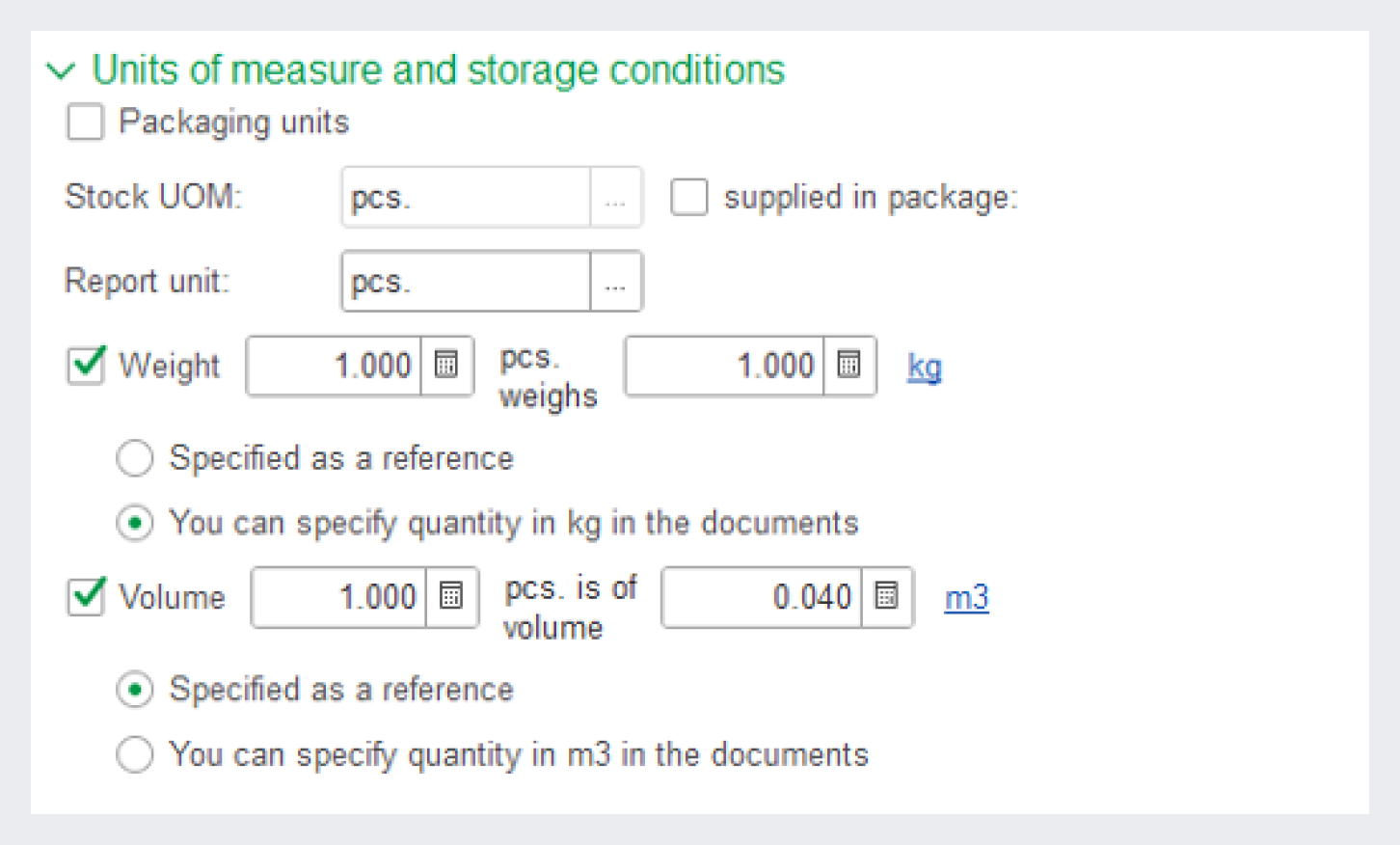
Task: Click the Stock UOM ellipsis selection button
Action: click(x=616, y=198)
